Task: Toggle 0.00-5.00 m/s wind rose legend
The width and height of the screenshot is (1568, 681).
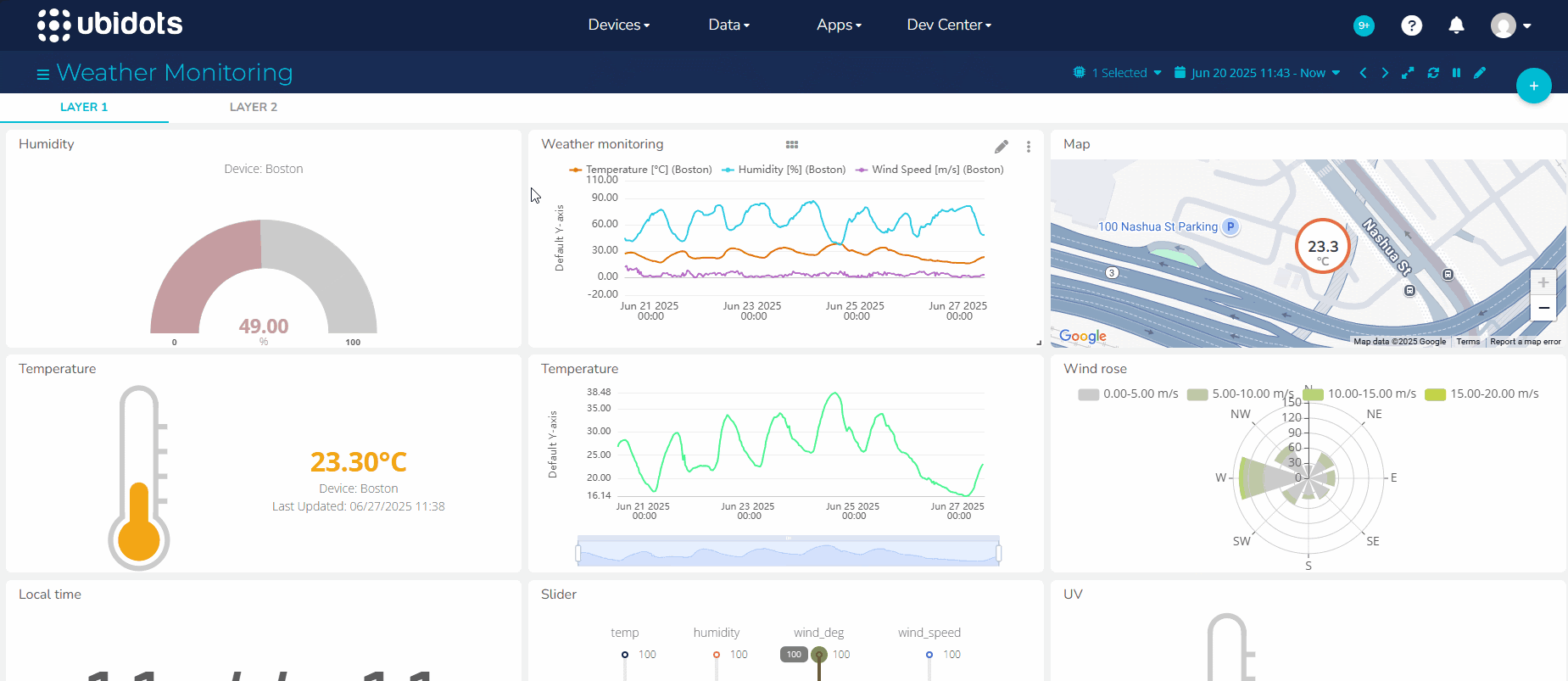Action: click(x=1128, y=394)
